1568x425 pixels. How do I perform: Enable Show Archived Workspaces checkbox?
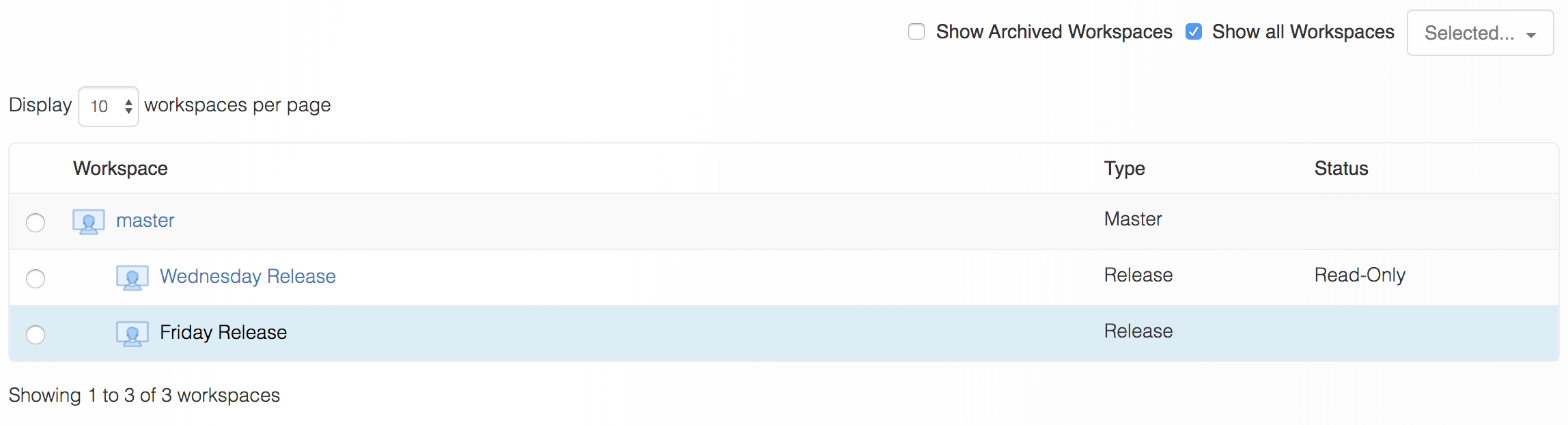(916, 31)
